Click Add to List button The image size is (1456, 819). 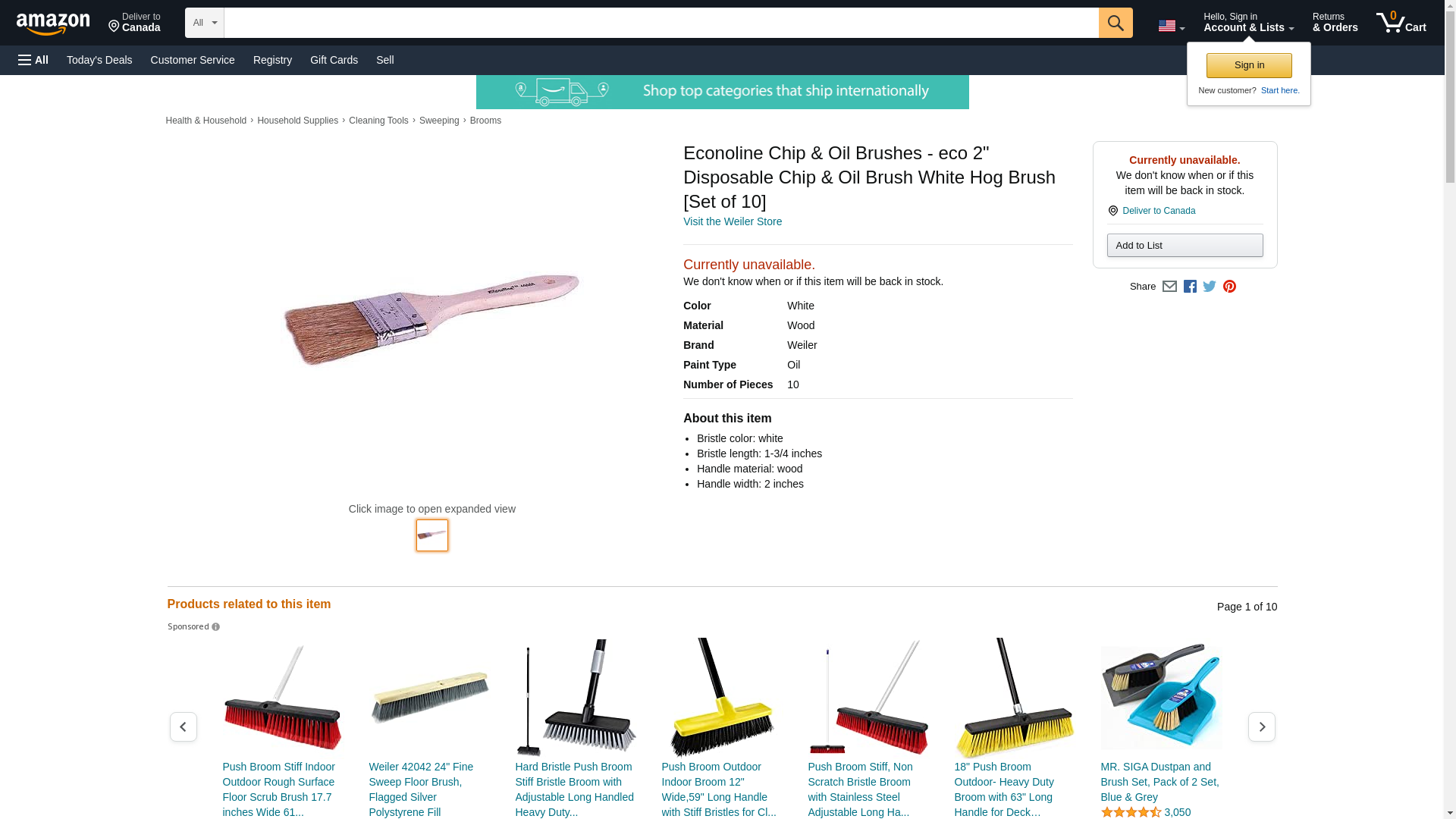(x=1185, y=245)
